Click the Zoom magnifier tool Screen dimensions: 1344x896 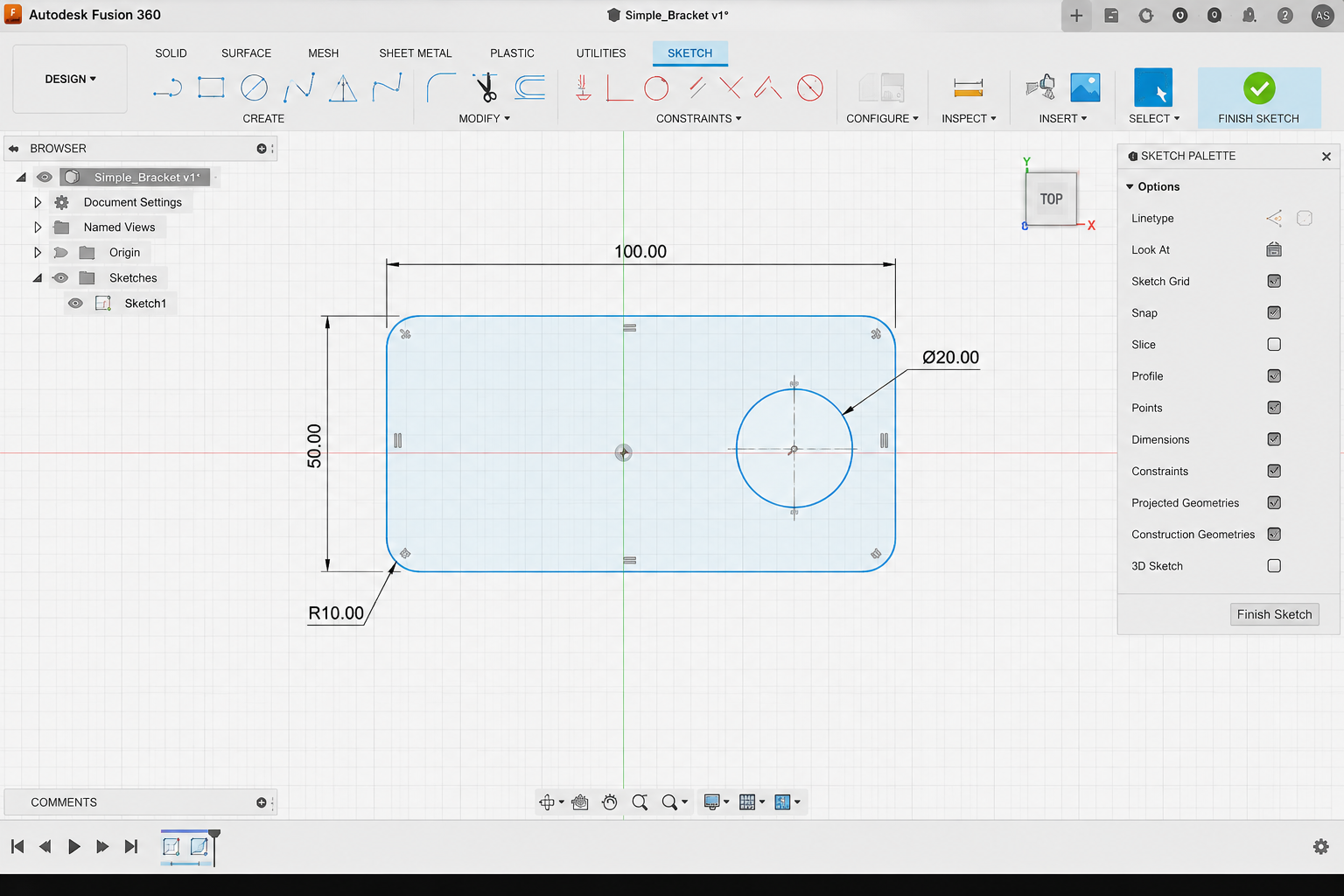click(x=640, y=802)
